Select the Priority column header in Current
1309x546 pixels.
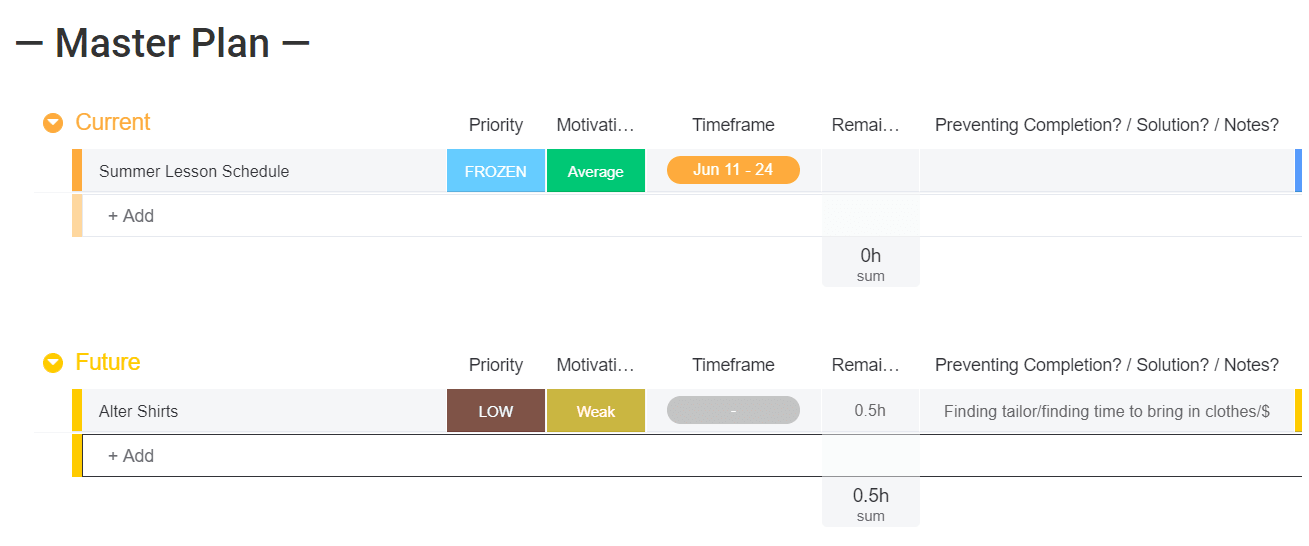click(x=496, y=125)
